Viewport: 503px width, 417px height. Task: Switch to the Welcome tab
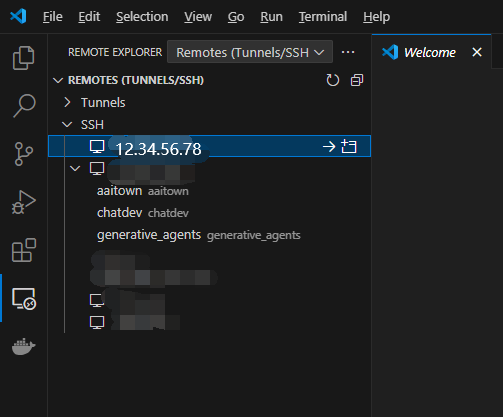coord(430,52)
